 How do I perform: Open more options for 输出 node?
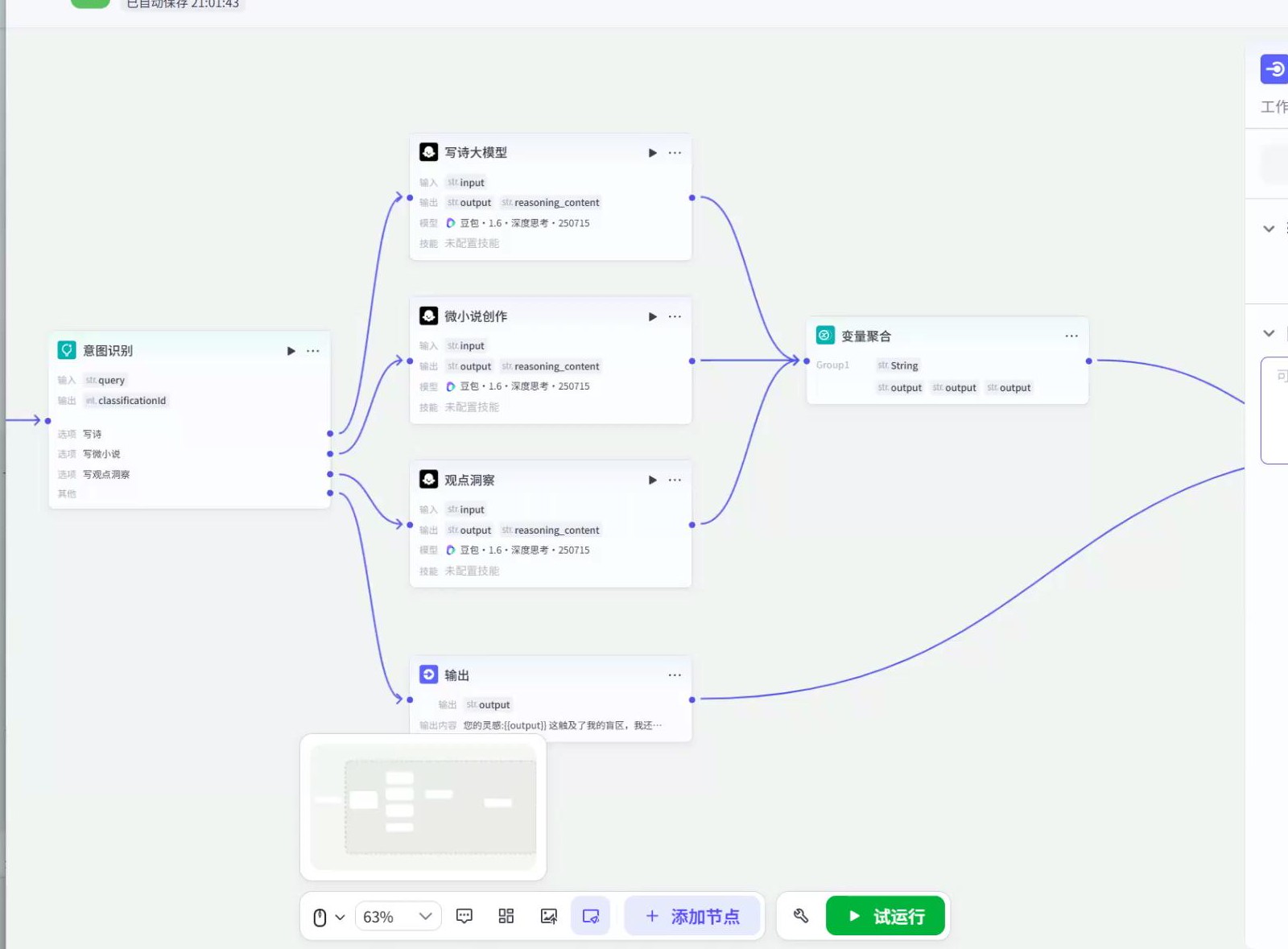(x=675, y=675)
